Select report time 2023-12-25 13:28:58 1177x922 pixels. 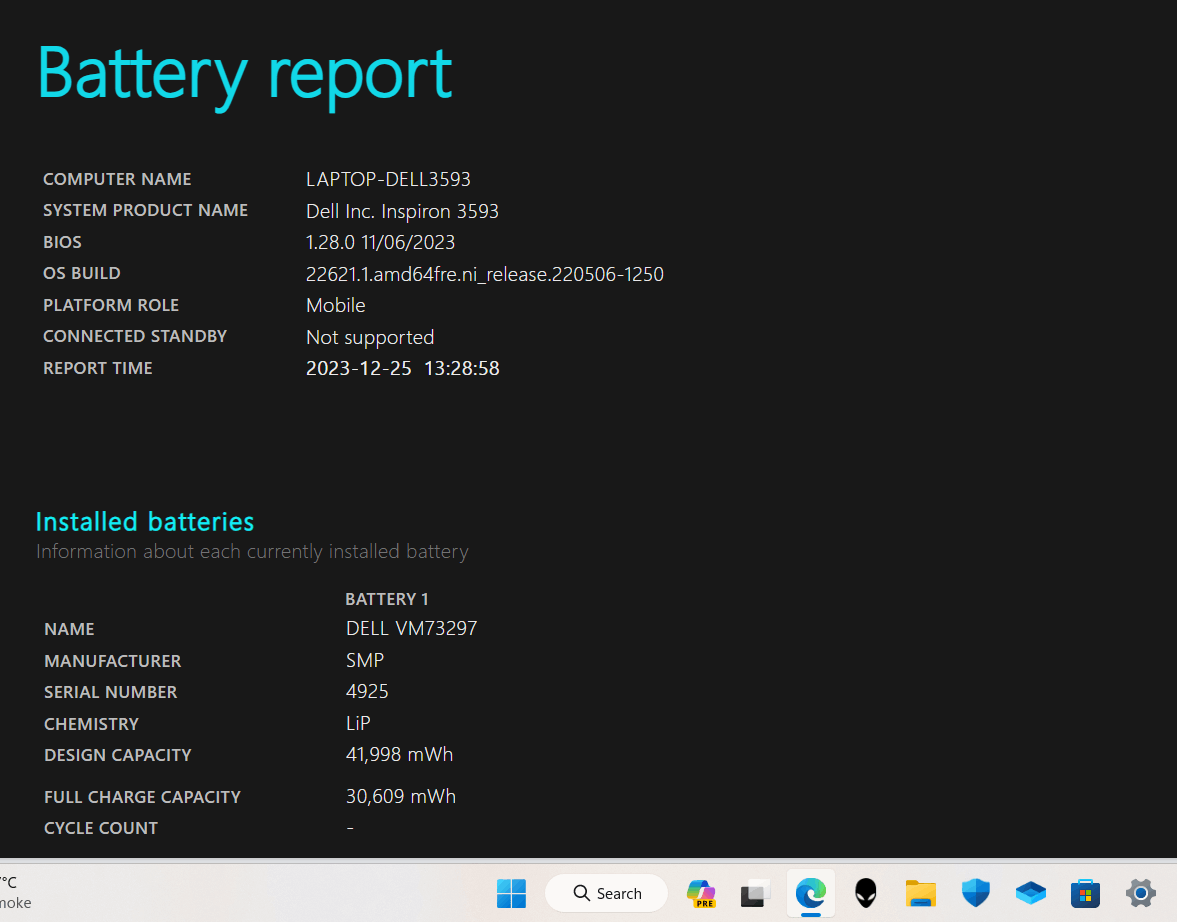(402, 369)
